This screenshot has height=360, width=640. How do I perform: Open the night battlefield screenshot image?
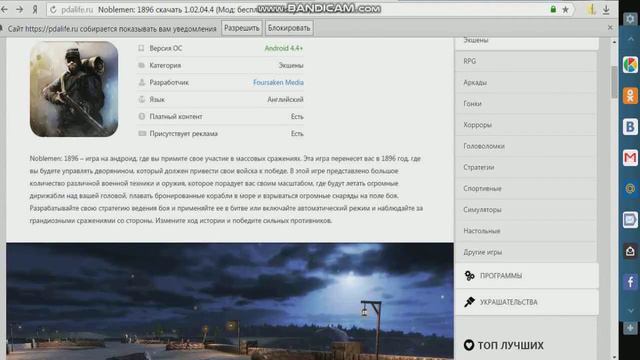pos(230,301)
